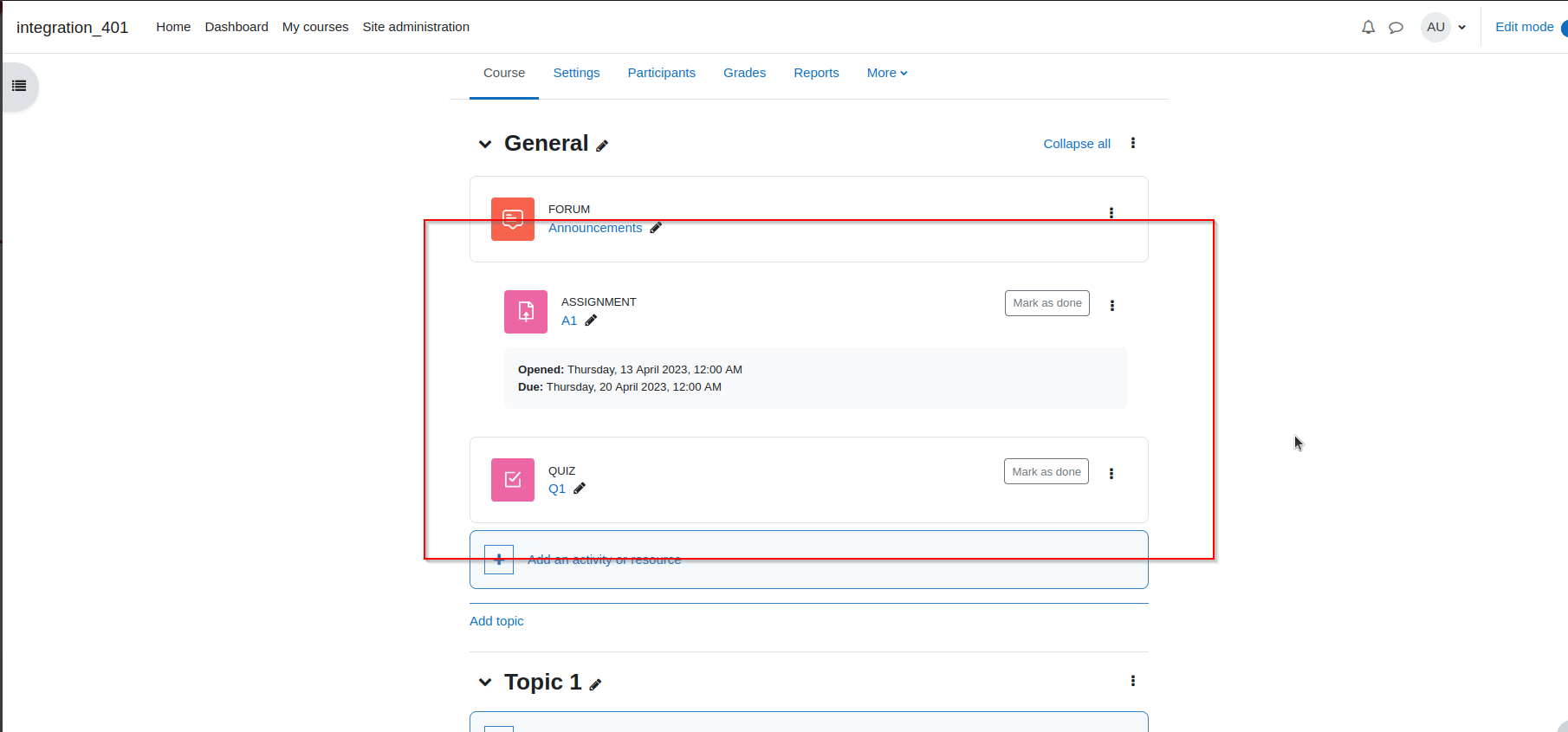Click the Forum activity icon
The image size is (1568, 732).
513,219
